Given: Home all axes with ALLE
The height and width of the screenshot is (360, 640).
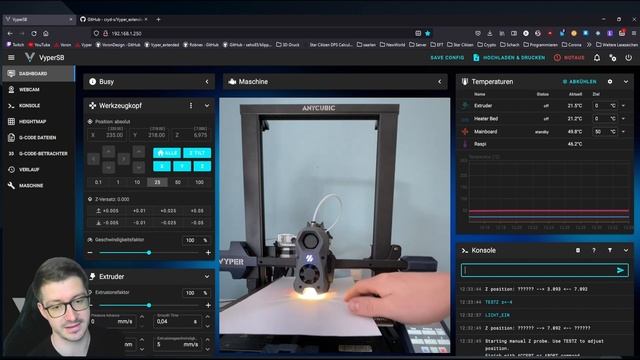Looking at the screenshot, I should click(x=167, y=153).
